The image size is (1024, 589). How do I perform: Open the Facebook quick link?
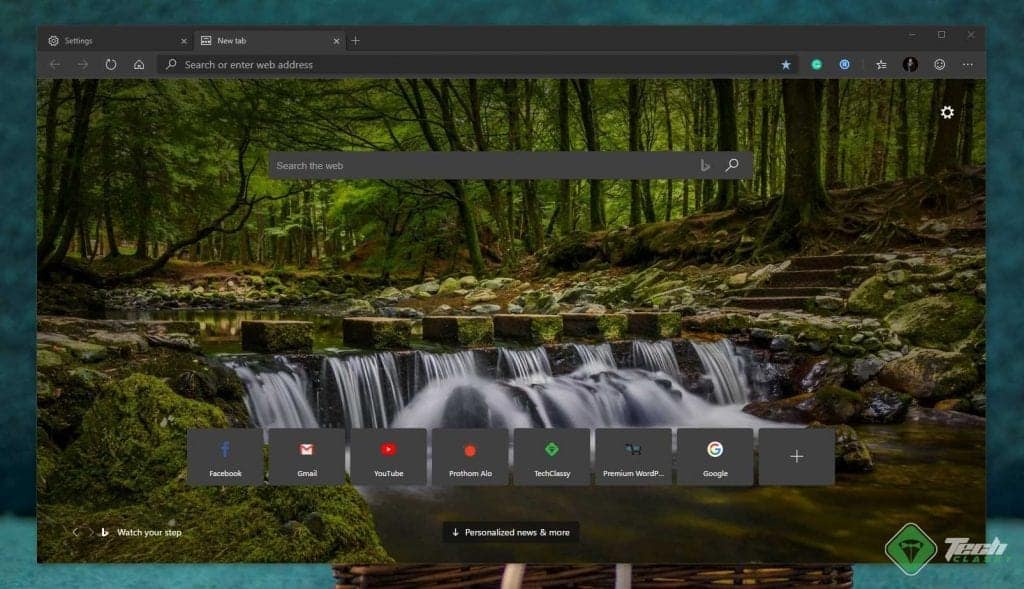pyautogui.click(x=224, y=455)
